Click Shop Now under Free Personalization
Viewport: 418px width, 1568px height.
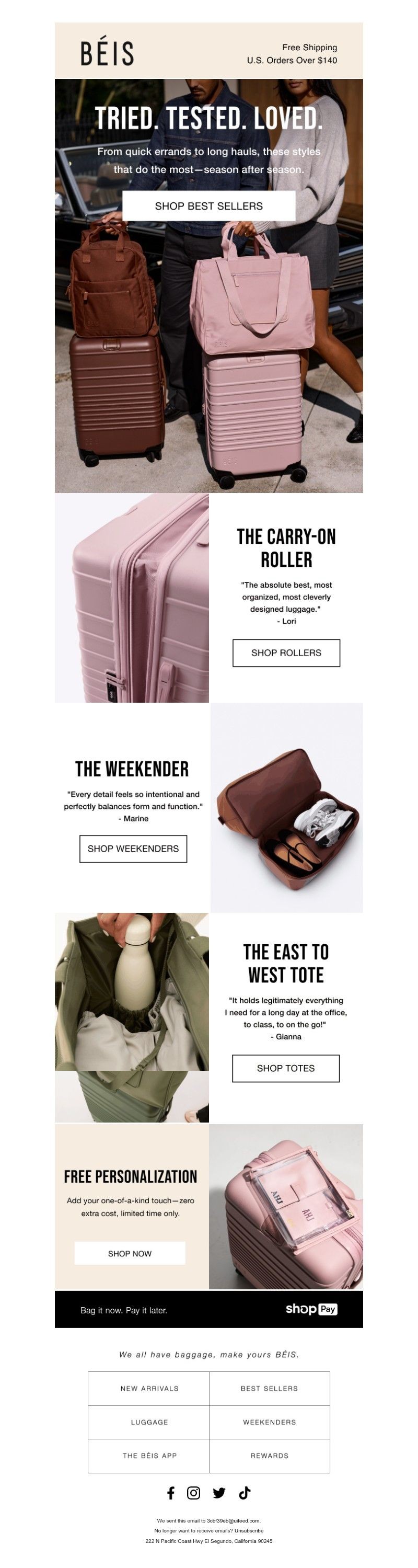coord(130,1253)
